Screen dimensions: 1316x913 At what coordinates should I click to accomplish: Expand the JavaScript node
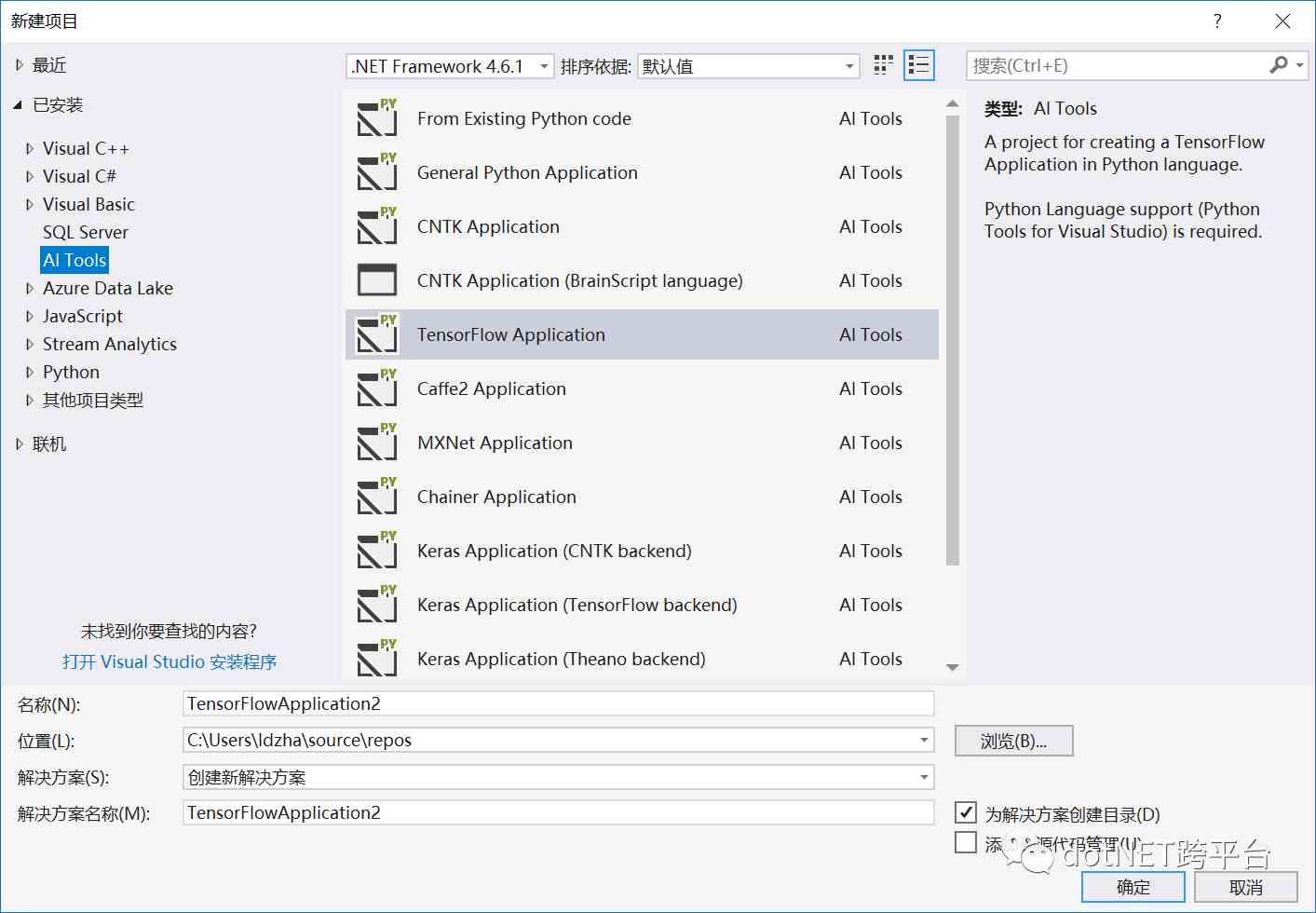[x=30, y=317]
